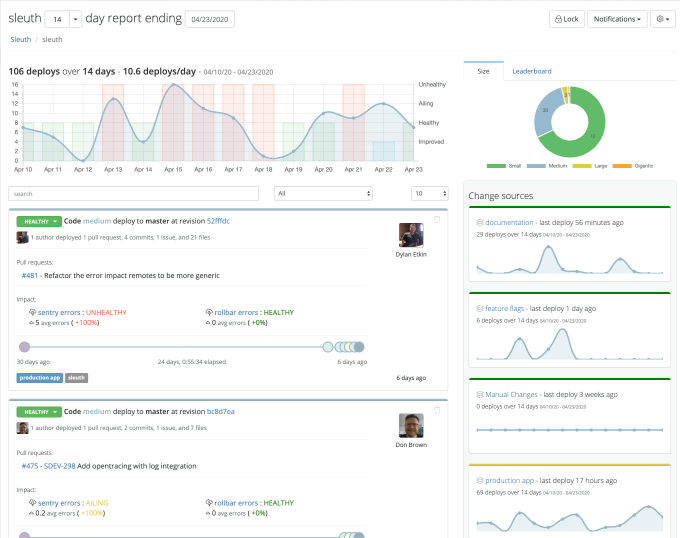680x538 pixels.
Task: Click Dylan Etkin's avatar
Action: [411, 235]
